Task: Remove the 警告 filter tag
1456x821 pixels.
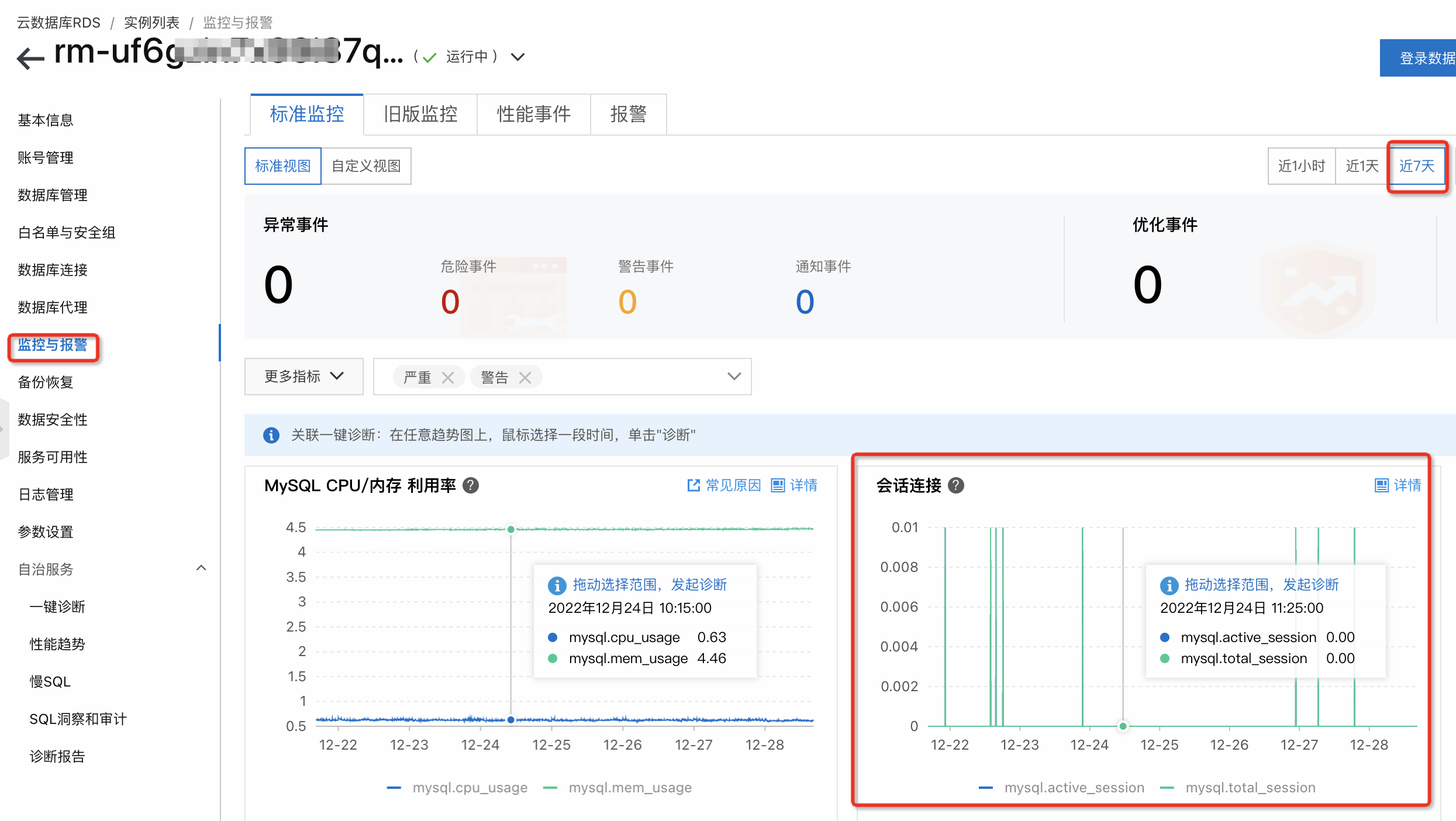Action: point(525,378)
